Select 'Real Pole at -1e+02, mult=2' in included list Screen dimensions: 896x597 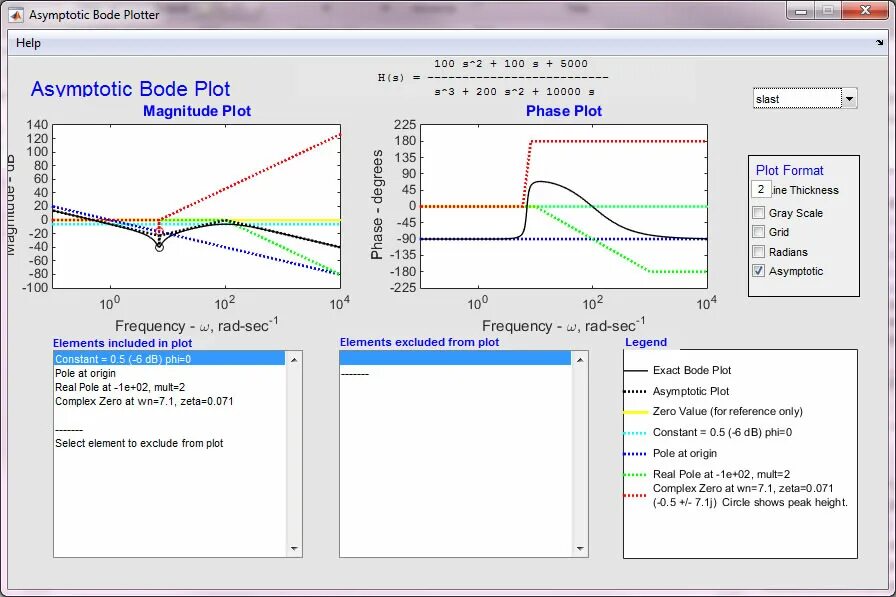169,387
